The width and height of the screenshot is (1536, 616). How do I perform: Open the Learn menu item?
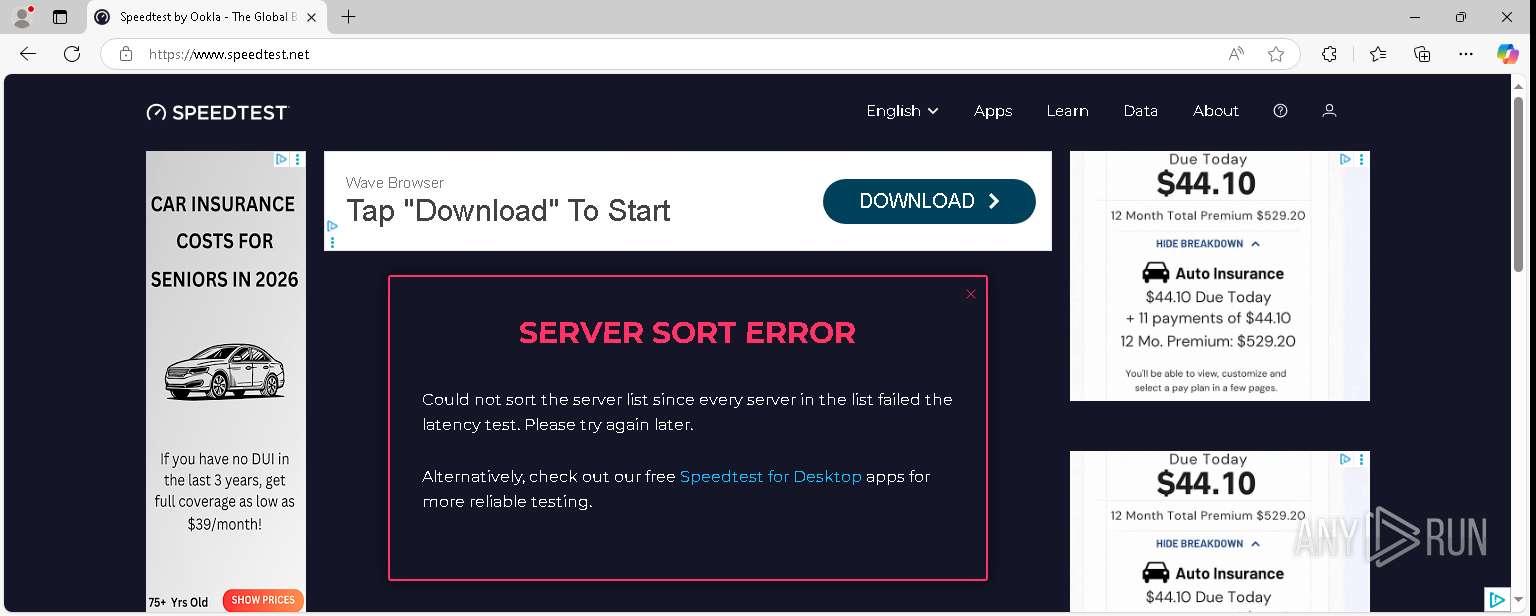coord(1067,111)
